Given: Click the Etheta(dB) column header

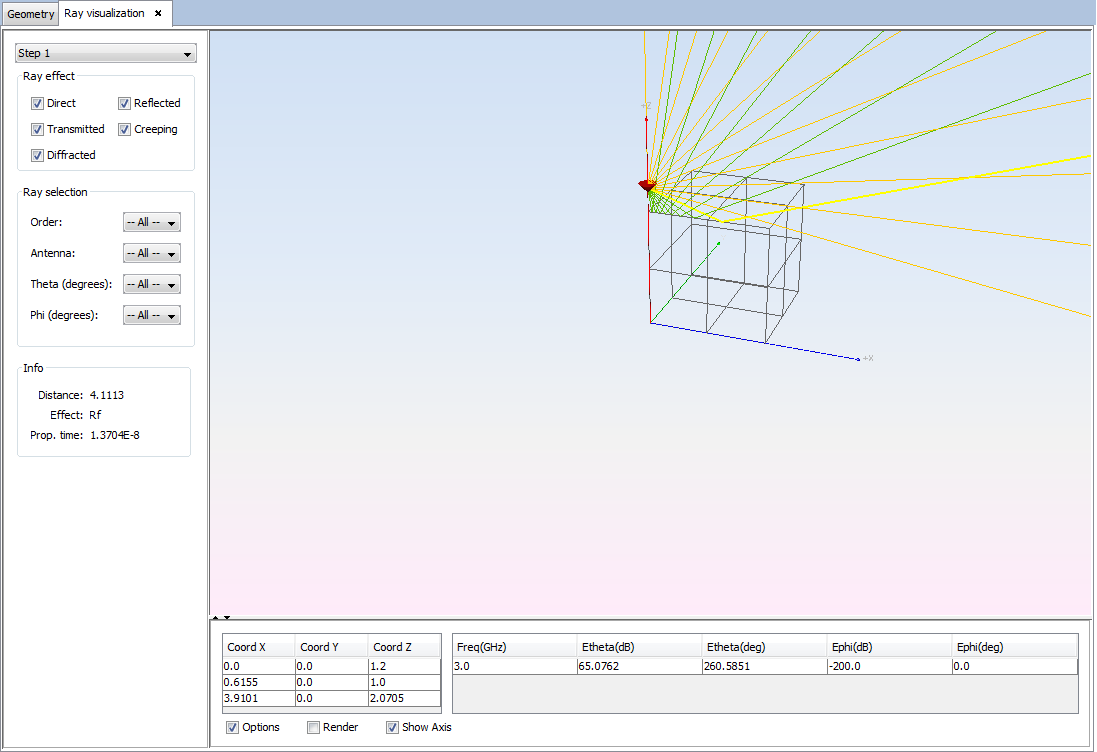Looking at the screenshot, I should pos(639,647).
